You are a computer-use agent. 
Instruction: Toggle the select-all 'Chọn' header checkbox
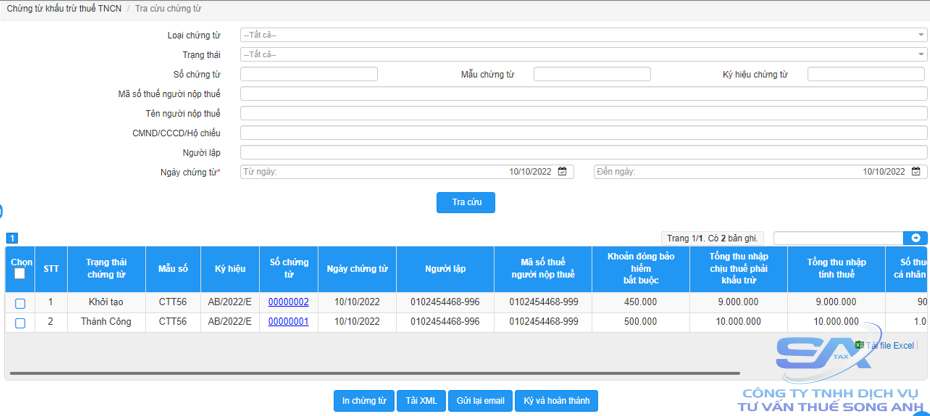pos(20,274)
